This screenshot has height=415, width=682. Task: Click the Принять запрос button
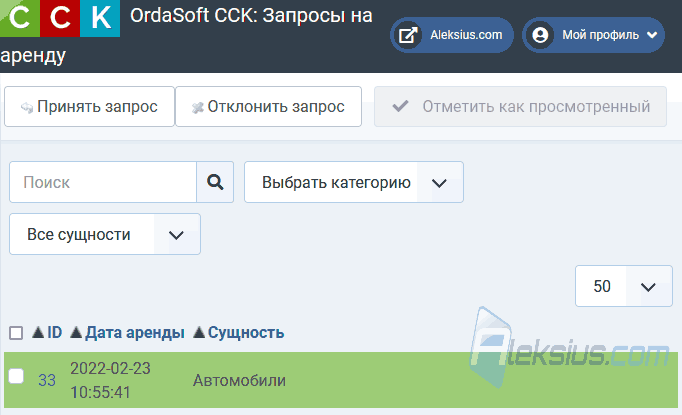pyautogui.click(x=90, y=107)
